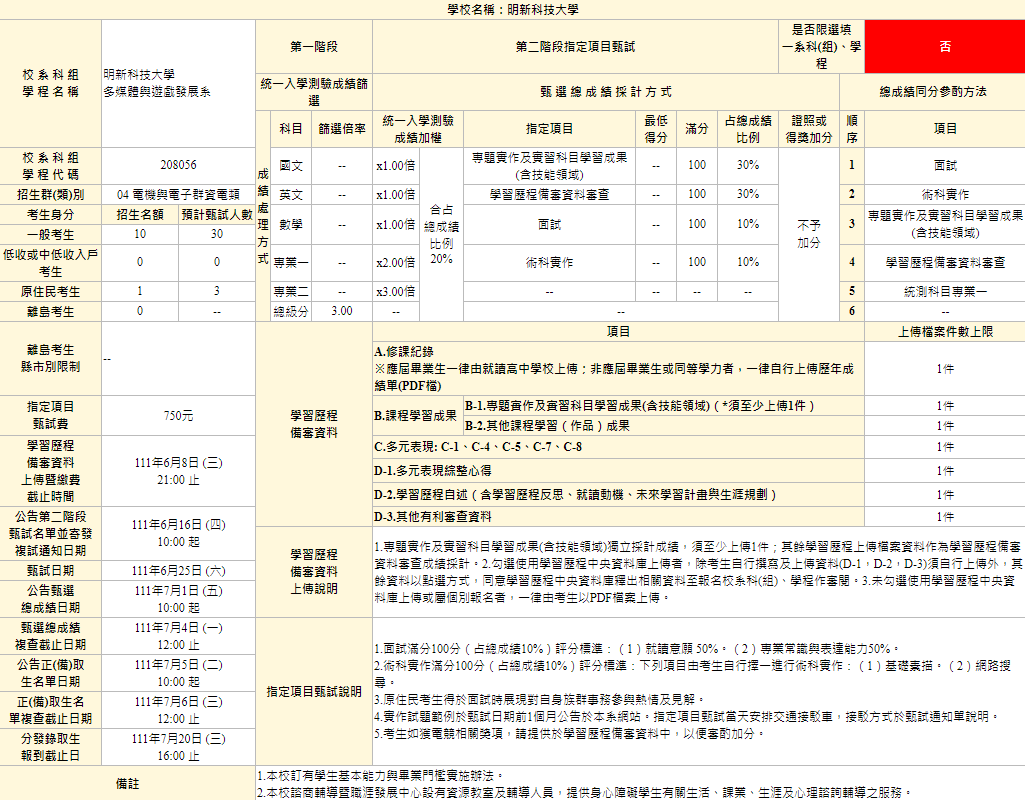
Task: Click the 英文 subject cell
Action: (x=291, y=195)
